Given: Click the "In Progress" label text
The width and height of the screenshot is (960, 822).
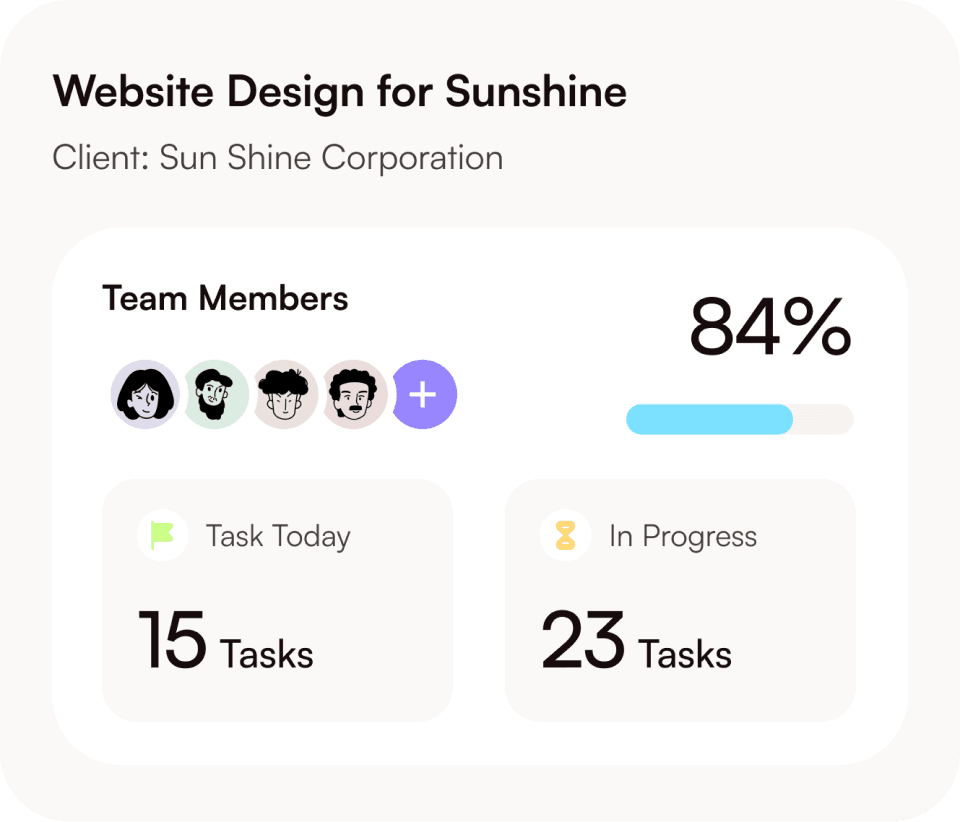Looking at the screenshot, I should [682, 536].
